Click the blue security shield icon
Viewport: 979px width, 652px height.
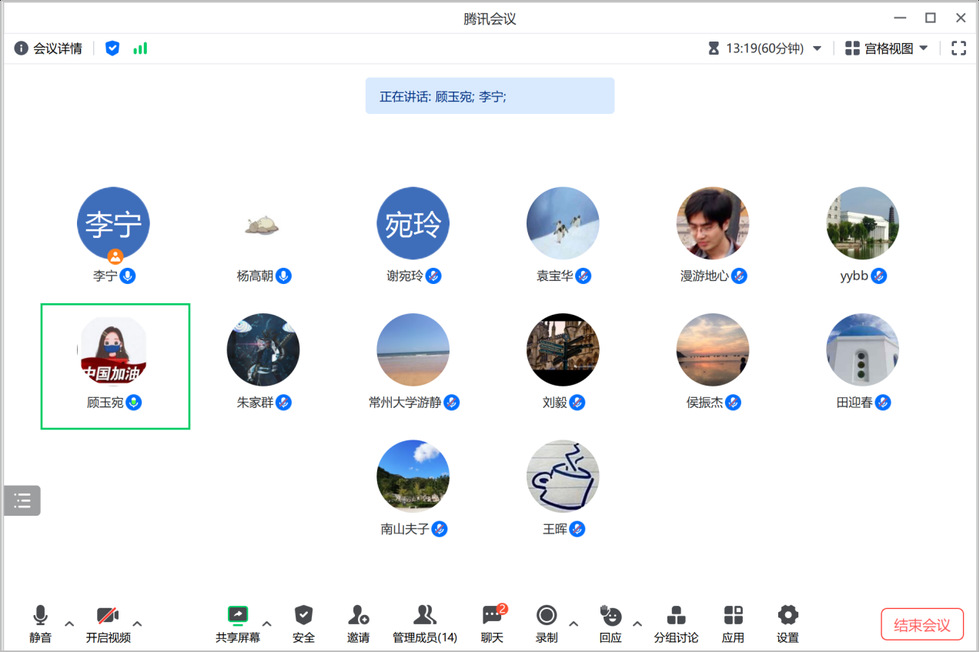(x=112, y=48)
